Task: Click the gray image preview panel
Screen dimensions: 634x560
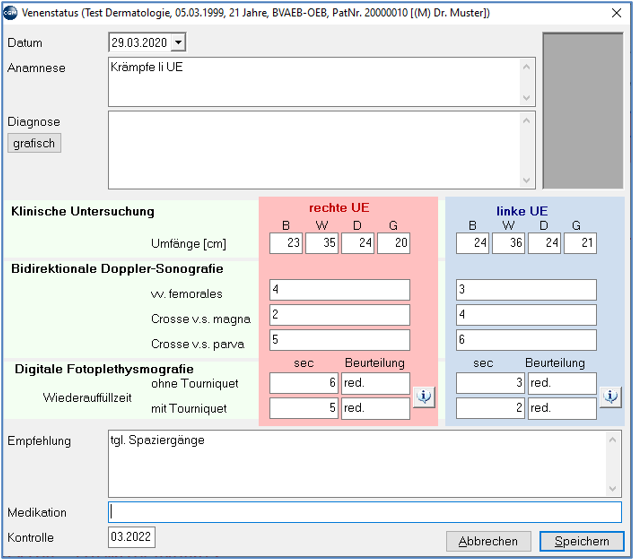Action: click(583, 111)
